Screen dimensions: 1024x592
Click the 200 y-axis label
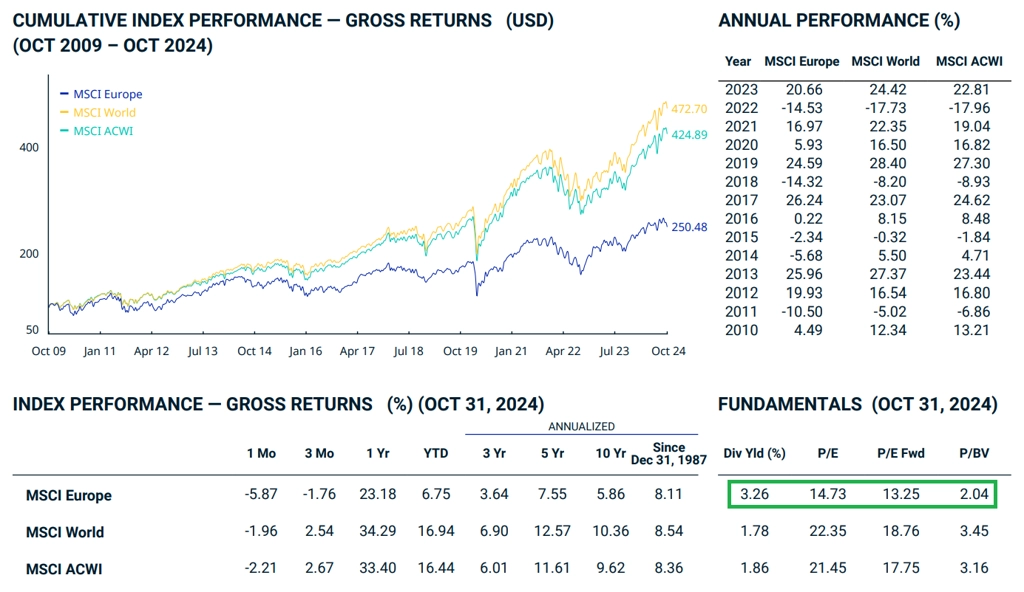(x=29, y=254)
